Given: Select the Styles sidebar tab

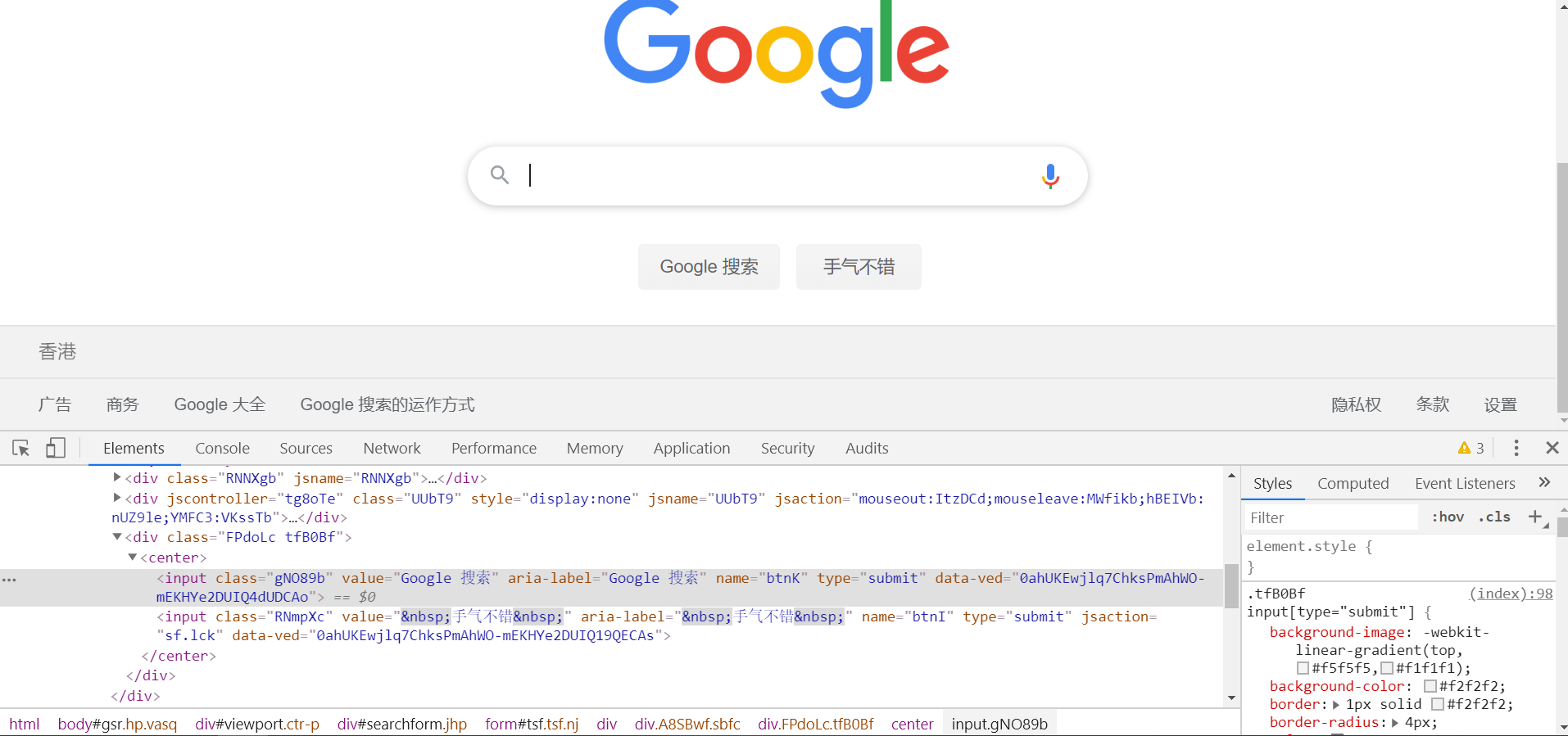Looking at the screenshot, I should [1272, 483].
